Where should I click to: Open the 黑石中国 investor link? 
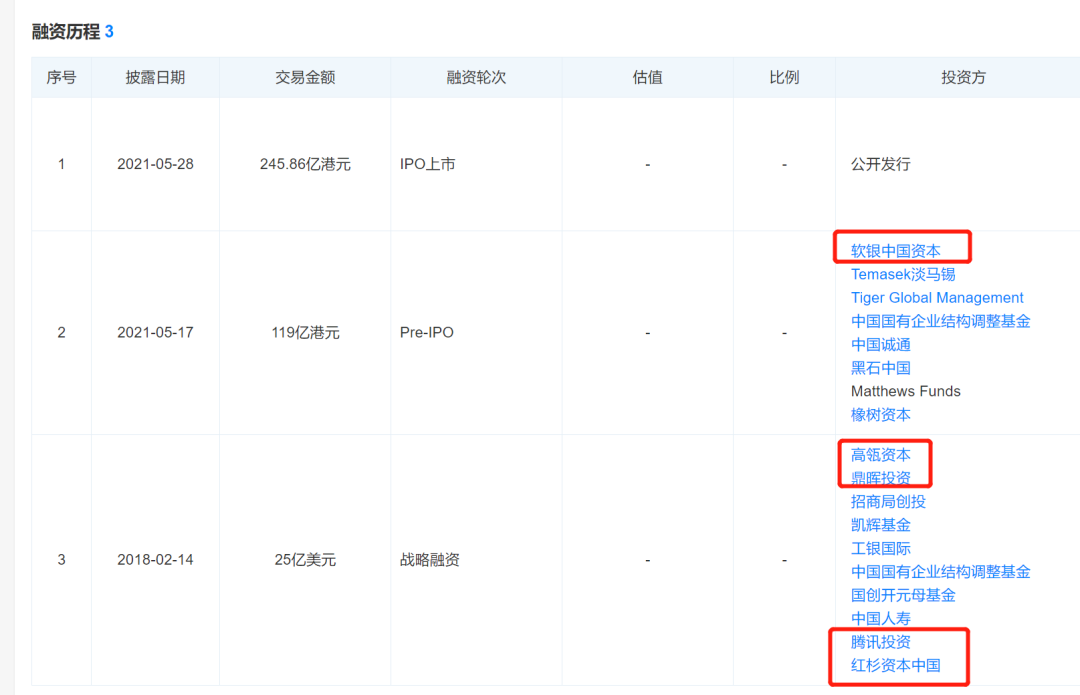pos(880,368)
